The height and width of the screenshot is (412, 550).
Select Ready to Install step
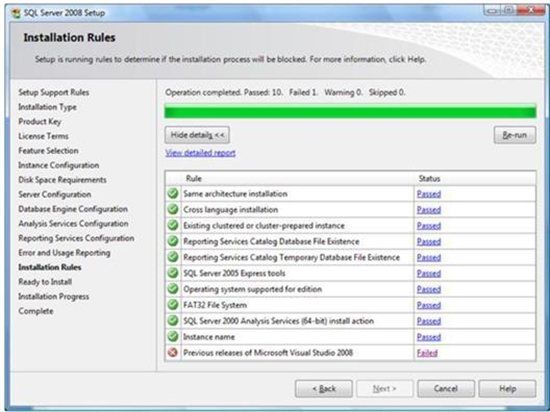click(45, 282)
